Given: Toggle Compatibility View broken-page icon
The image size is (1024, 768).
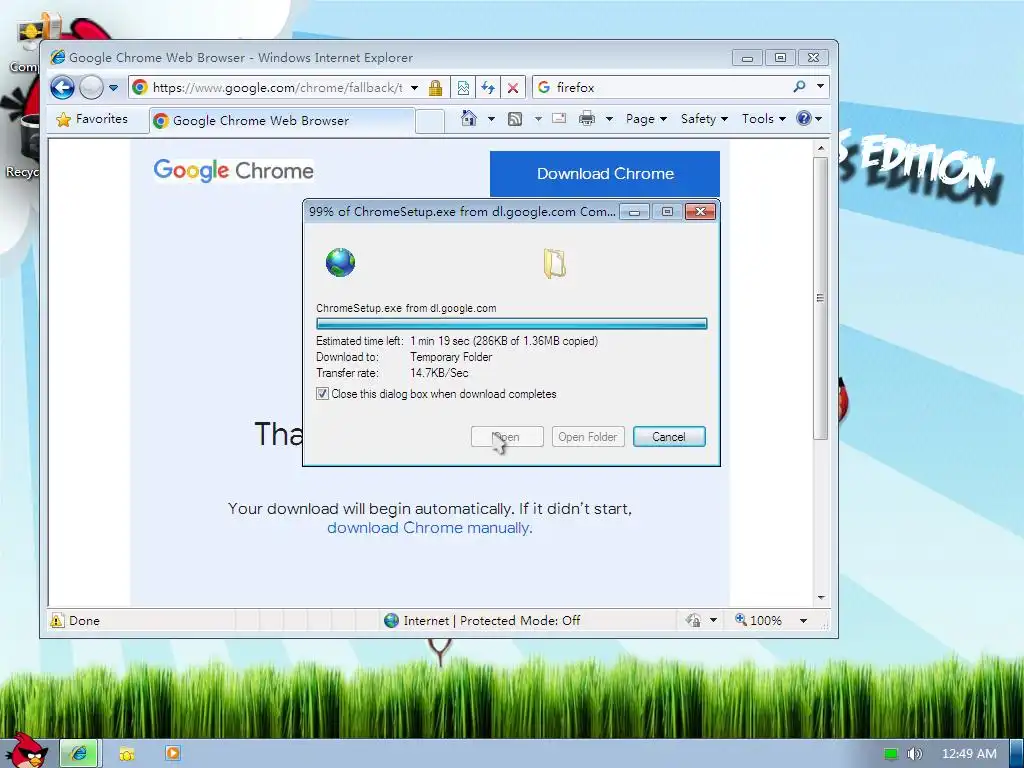Looking at the screenshot, I should point(463,88).
